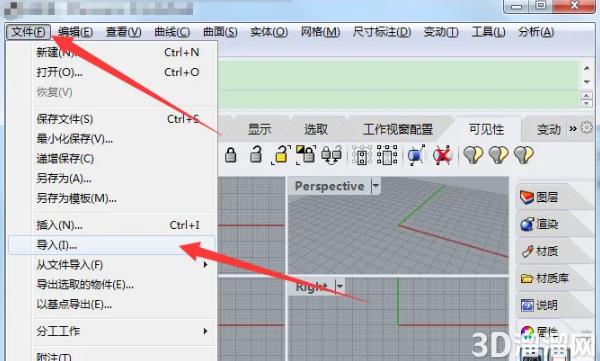Choose 以基点导出(E)... menu entry
Viewport: 600px width, 361px height.
(111, 304)
